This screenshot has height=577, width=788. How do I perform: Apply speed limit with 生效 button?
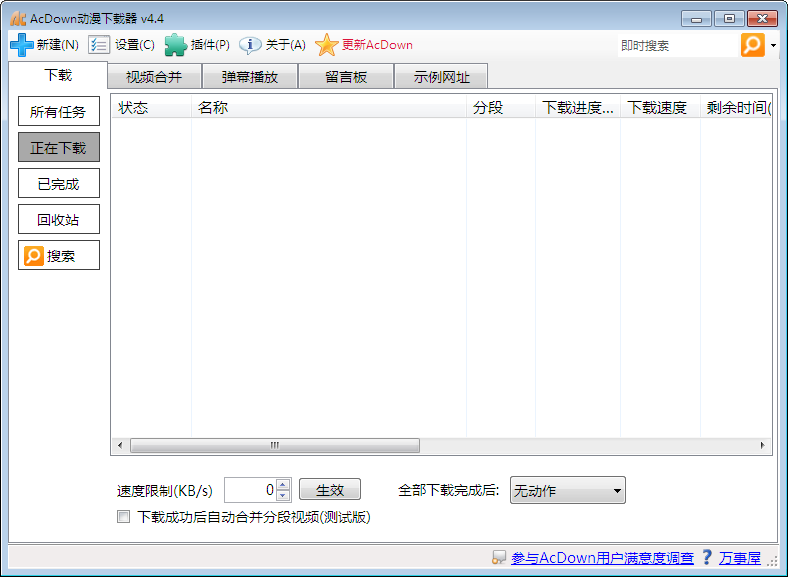330,490
